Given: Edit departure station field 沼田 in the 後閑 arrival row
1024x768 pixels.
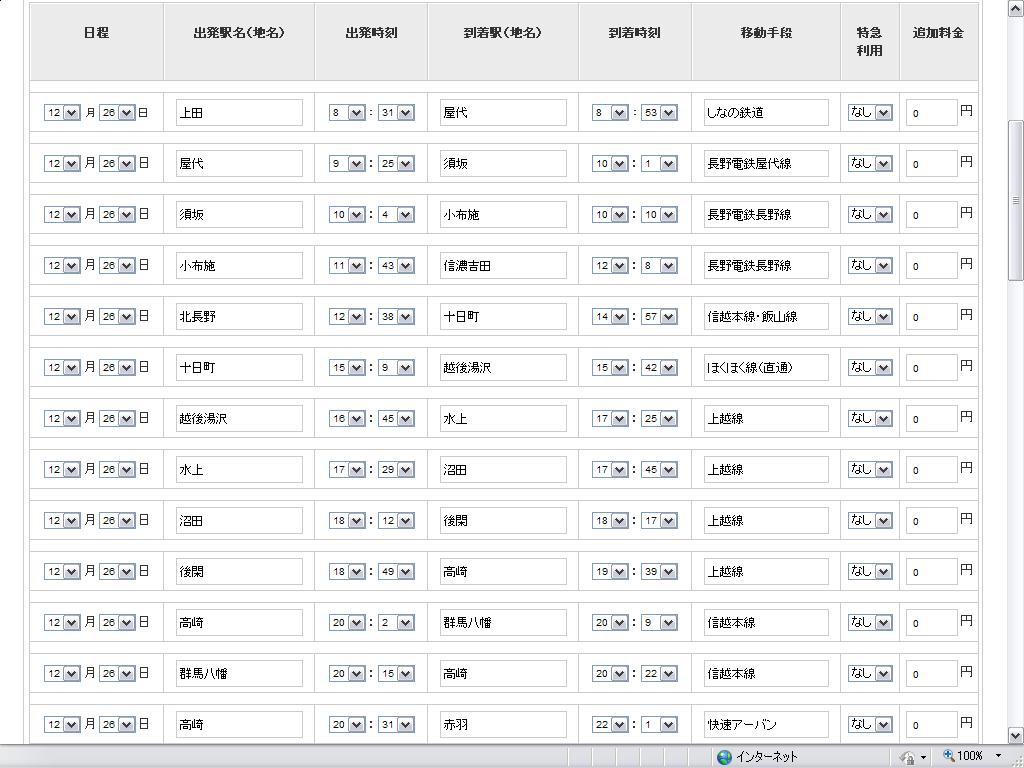Looking at the screenshot, I should click(x=239, y=520).
